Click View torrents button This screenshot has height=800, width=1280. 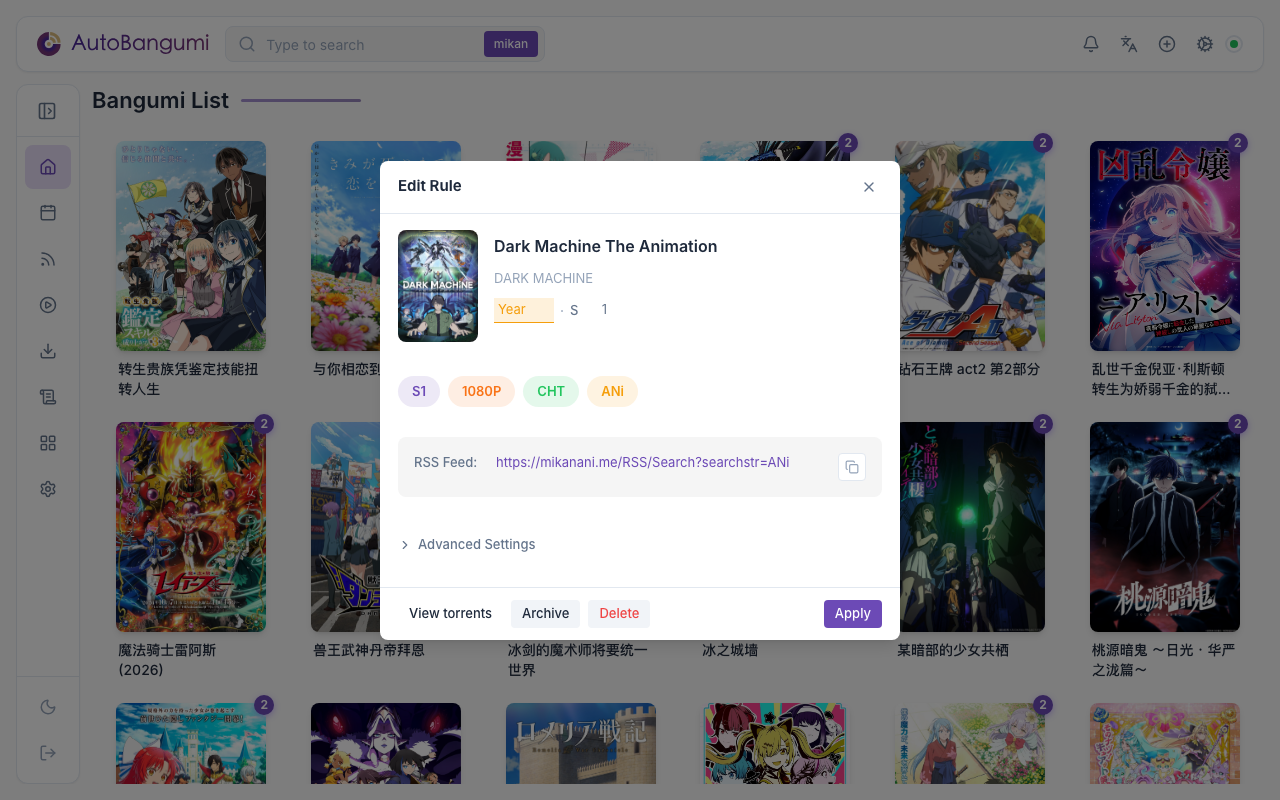coord(450,613)
